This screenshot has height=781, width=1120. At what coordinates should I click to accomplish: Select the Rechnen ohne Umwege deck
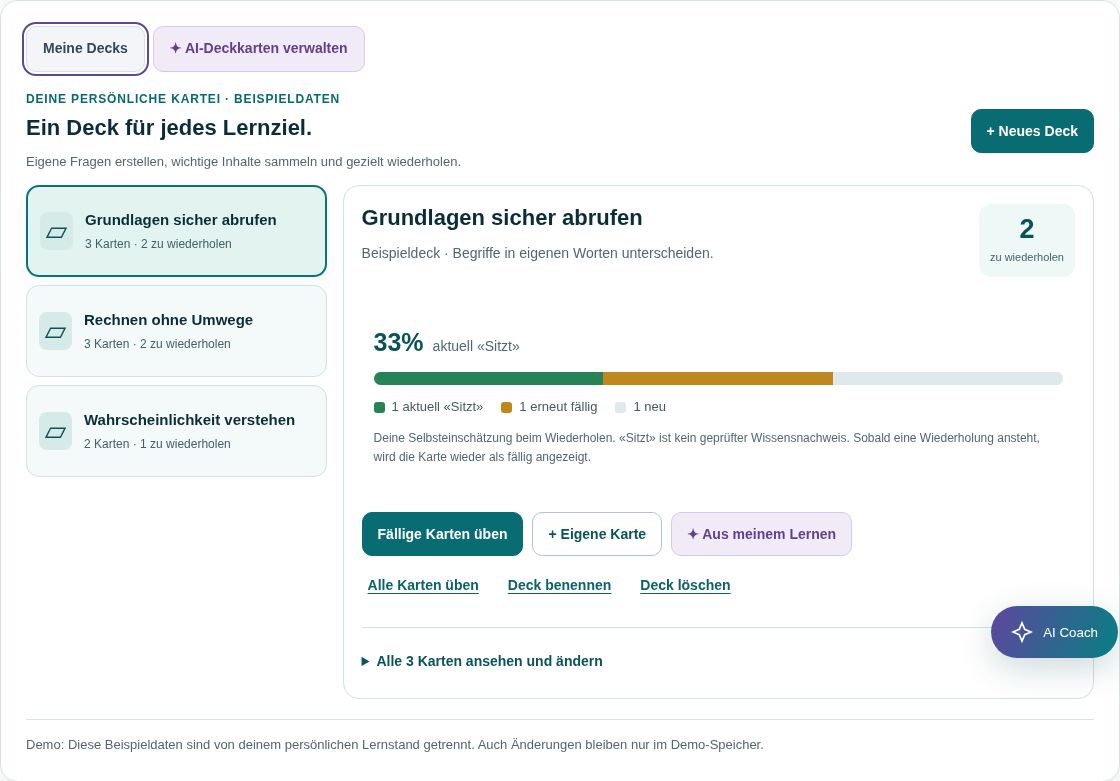coord(176,331)
